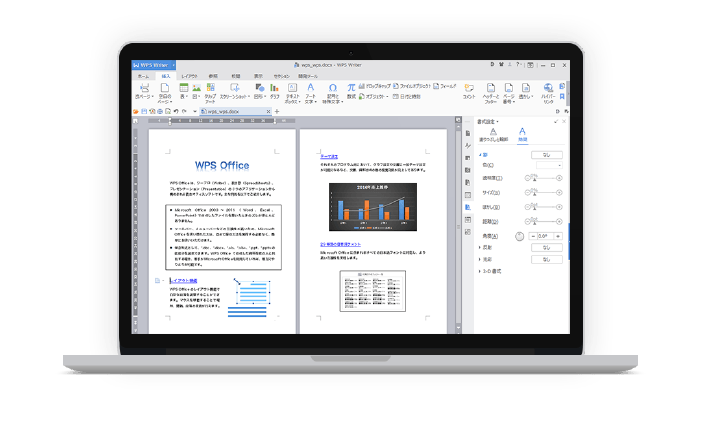The width and height of the screenshot is (701, 421).
Task: Switch to the 表示 ribbon tab
Action: pyautogui.click(x=258, y=76)
